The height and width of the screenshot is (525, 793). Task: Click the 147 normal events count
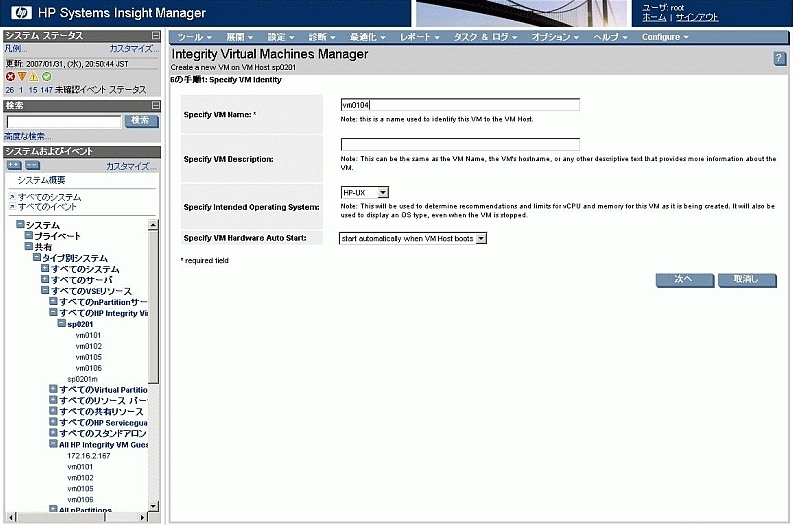point(47,90)
